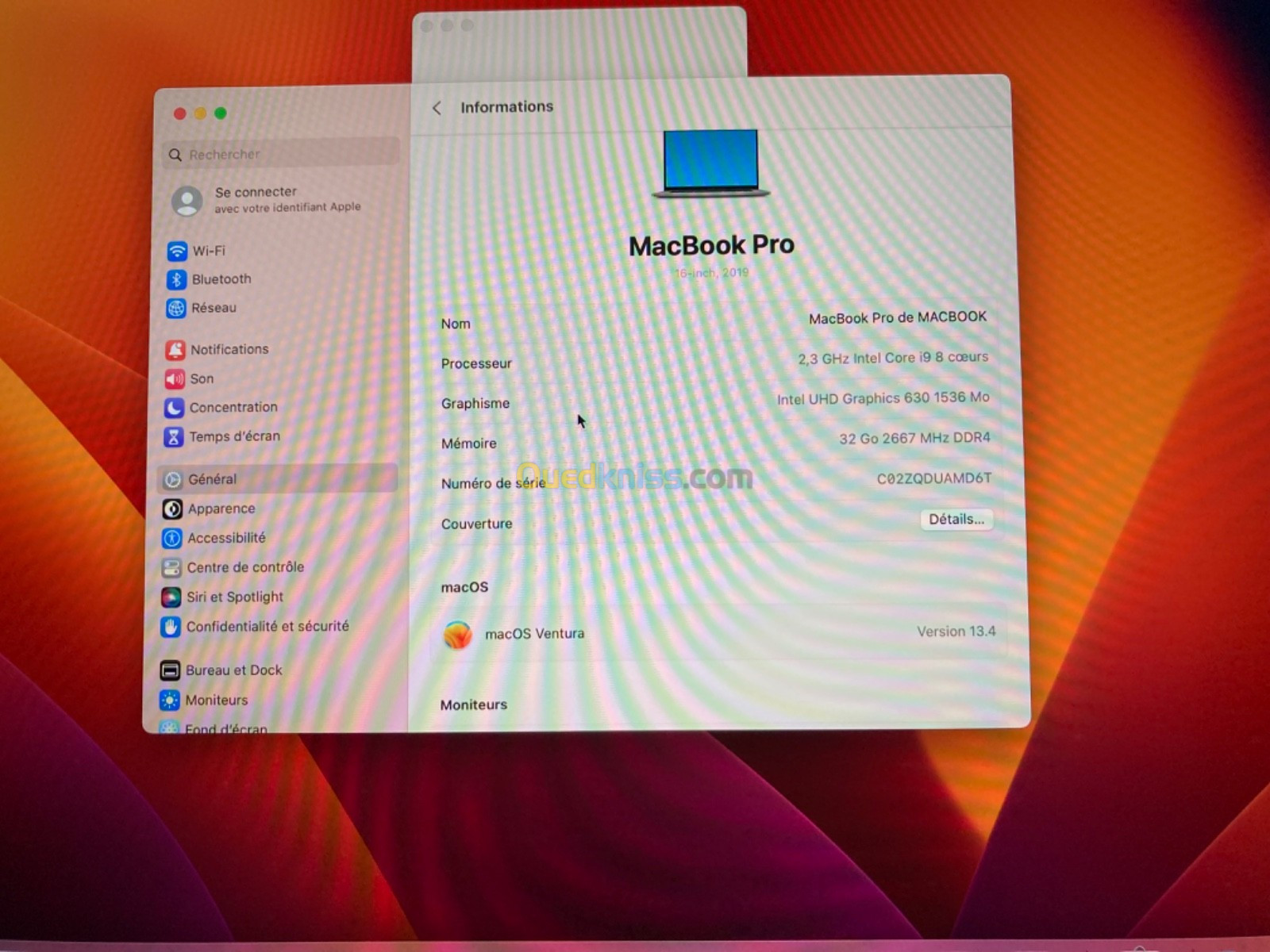Go back with the Informations arrow
This screenshot has width=1270, height=952.
coord(437,108)
